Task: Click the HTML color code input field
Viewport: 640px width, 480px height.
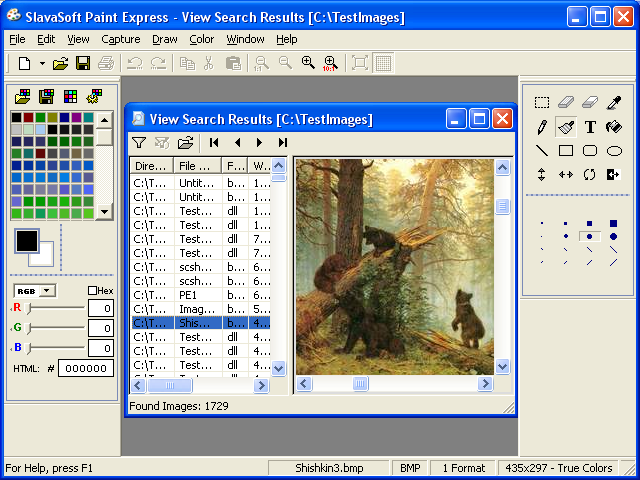Action: point(86,368)
